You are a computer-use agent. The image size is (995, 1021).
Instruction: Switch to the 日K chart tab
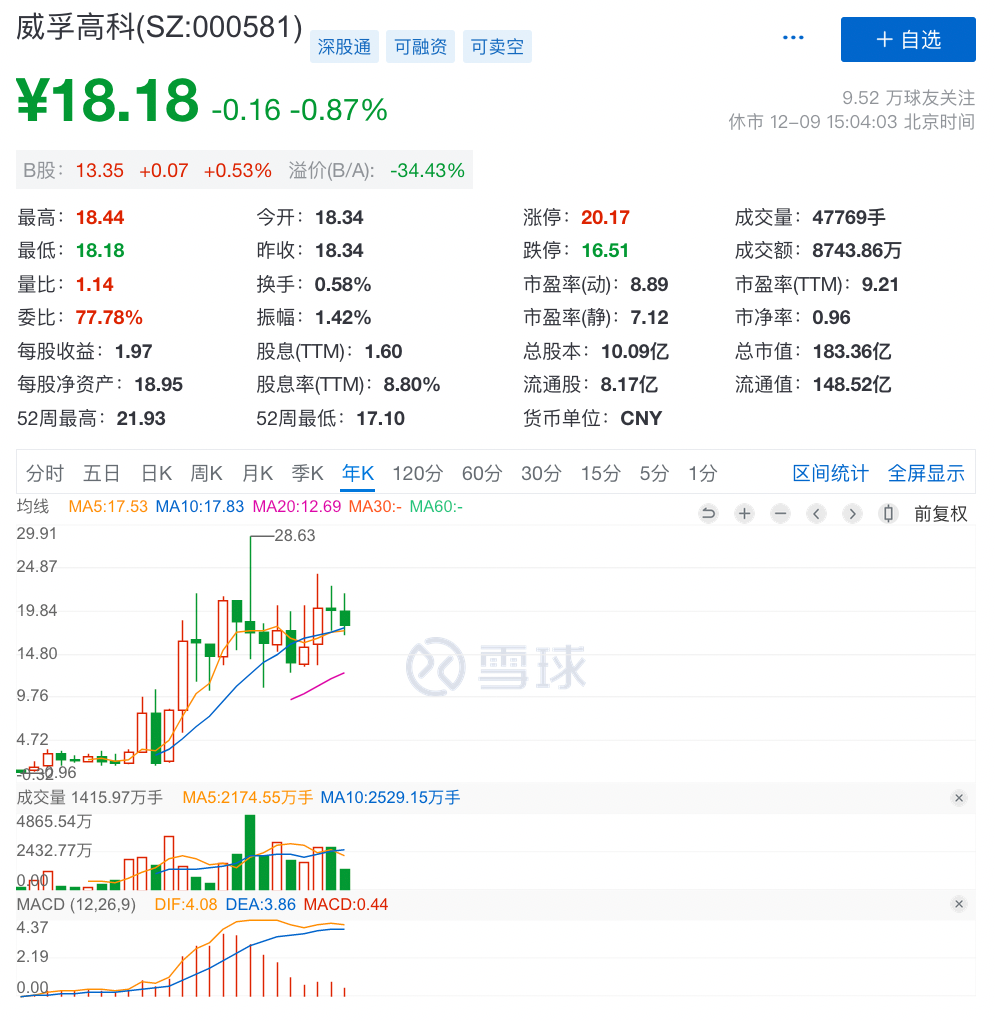coord(157,473)
